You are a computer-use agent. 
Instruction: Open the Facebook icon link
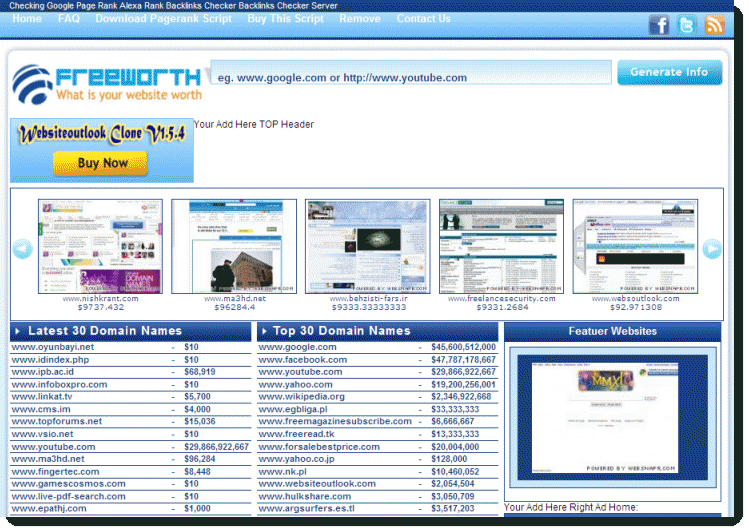pyautogui.click(x=658, y=24)
